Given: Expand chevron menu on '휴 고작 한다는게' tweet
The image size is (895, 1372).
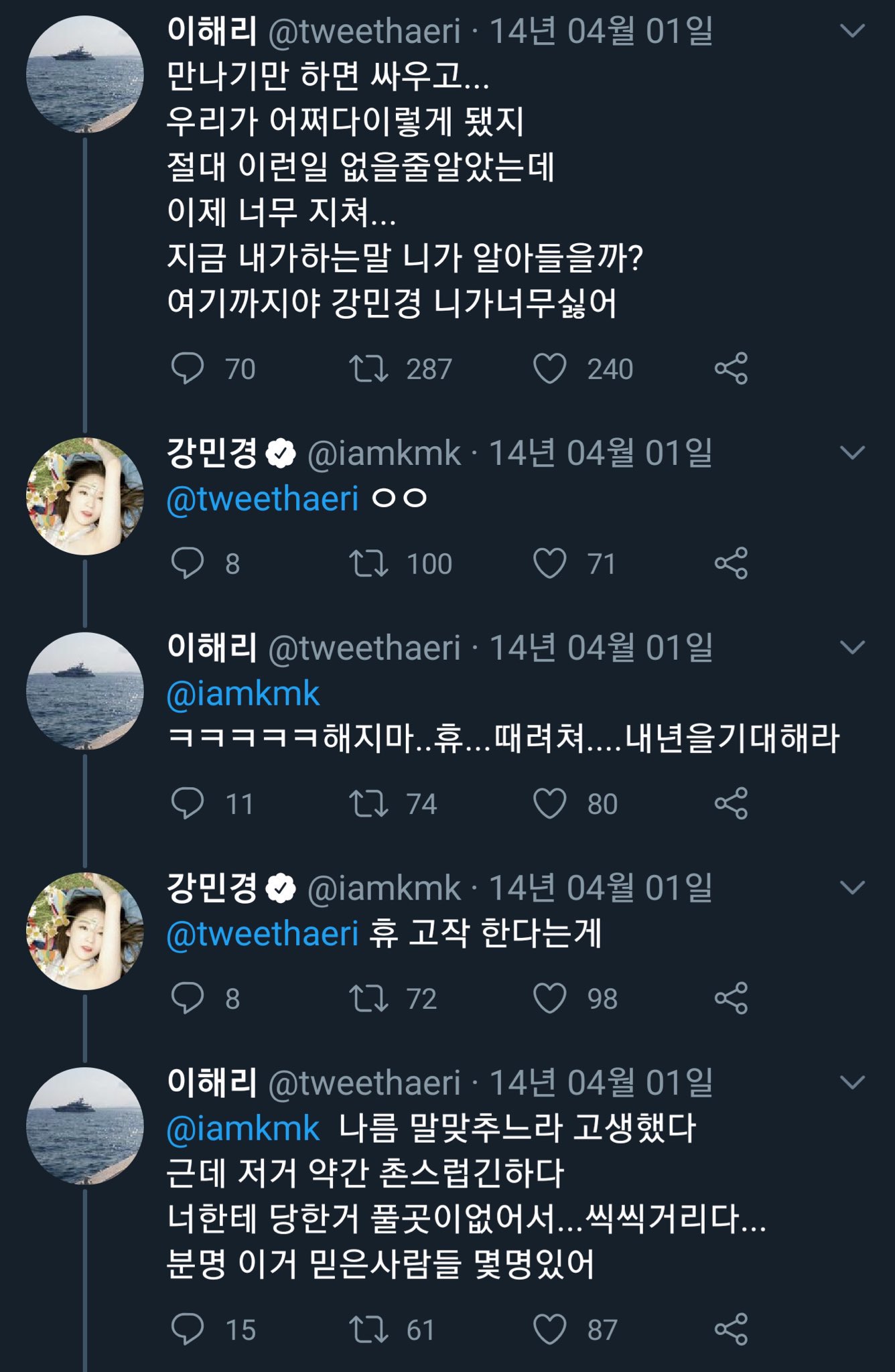Looking at the screenshot, I should [852, 888].
